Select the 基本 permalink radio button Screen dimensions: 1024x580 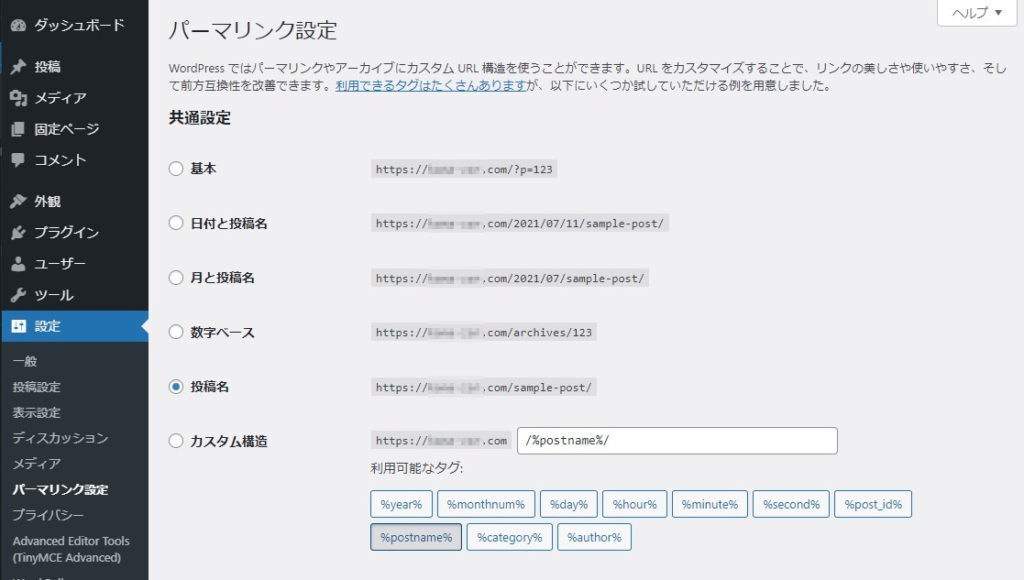[x=176, y=169]
